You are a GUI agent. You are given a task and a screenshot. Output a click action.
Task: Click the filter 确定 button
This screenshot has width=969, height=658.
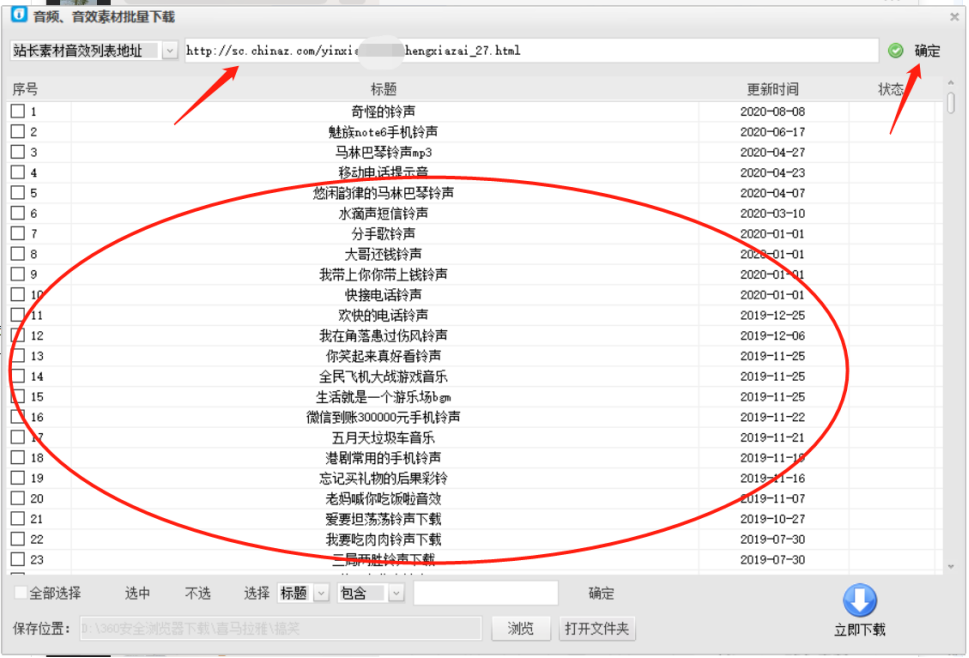click(600, 592)
